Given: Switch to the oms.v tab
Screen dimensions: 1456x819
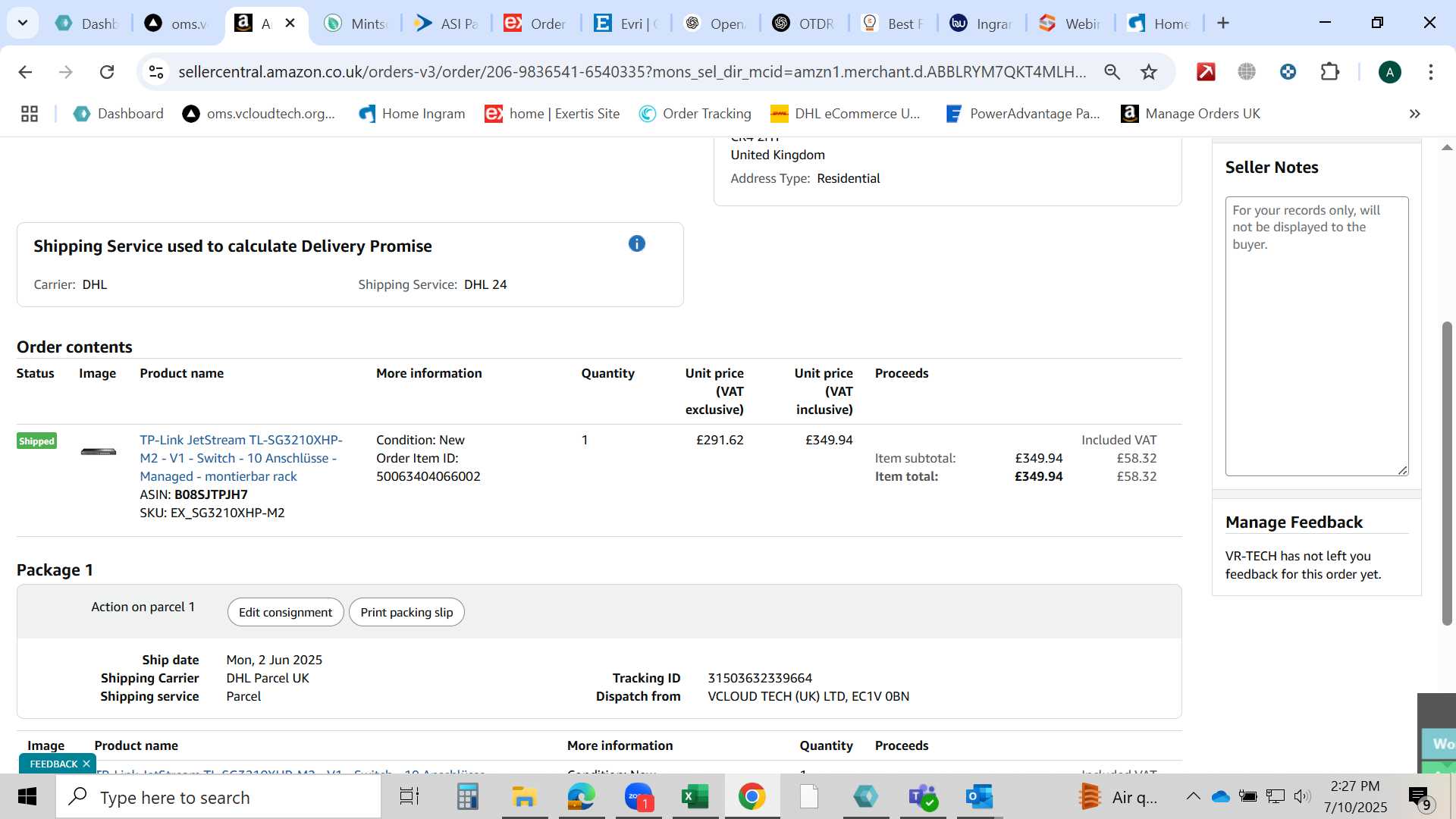Looking at the screenshot, I should 177,24.
